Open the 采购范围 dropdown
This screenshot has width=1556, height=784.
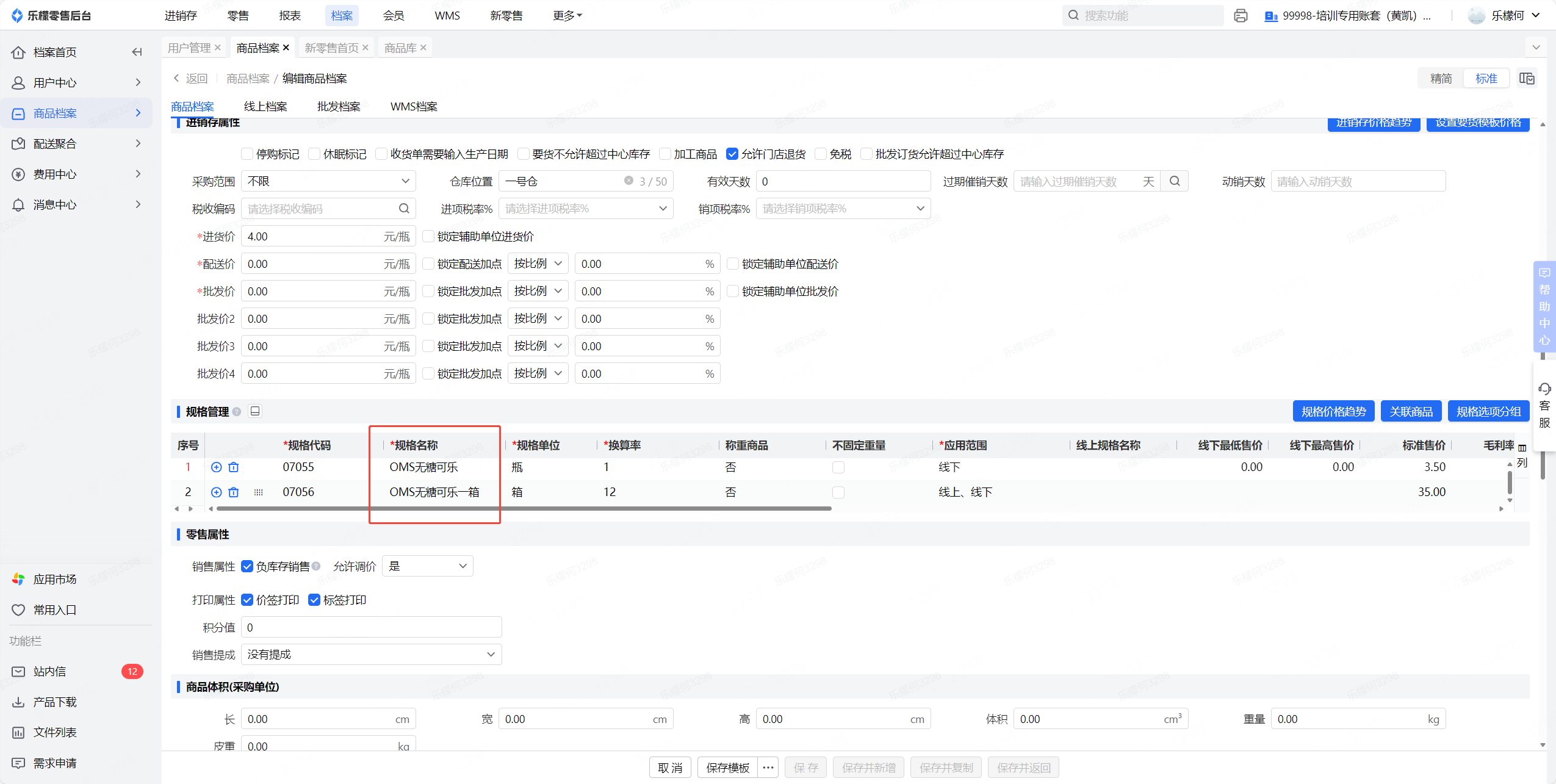click(328, 181)
